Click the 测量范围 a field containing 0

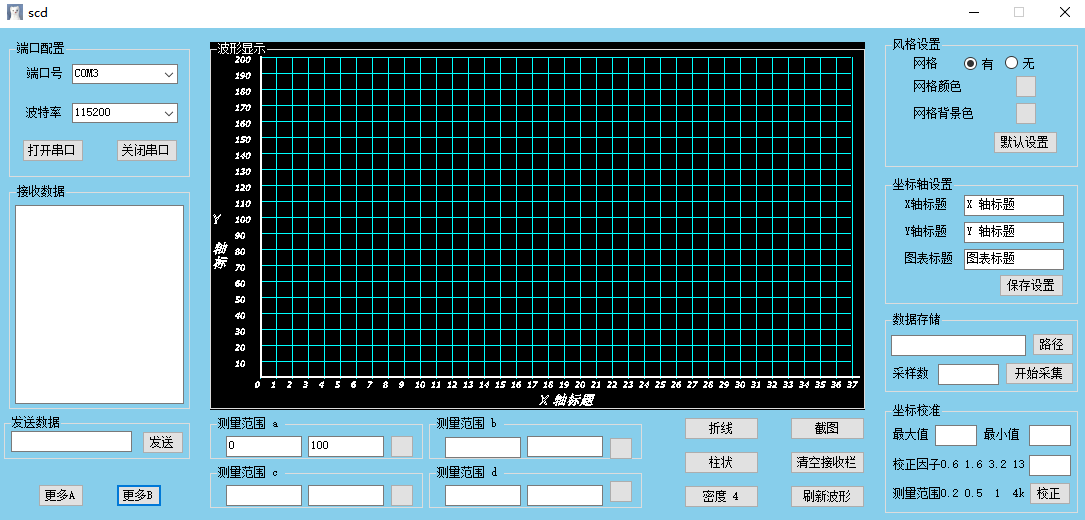tap(264, 446)
